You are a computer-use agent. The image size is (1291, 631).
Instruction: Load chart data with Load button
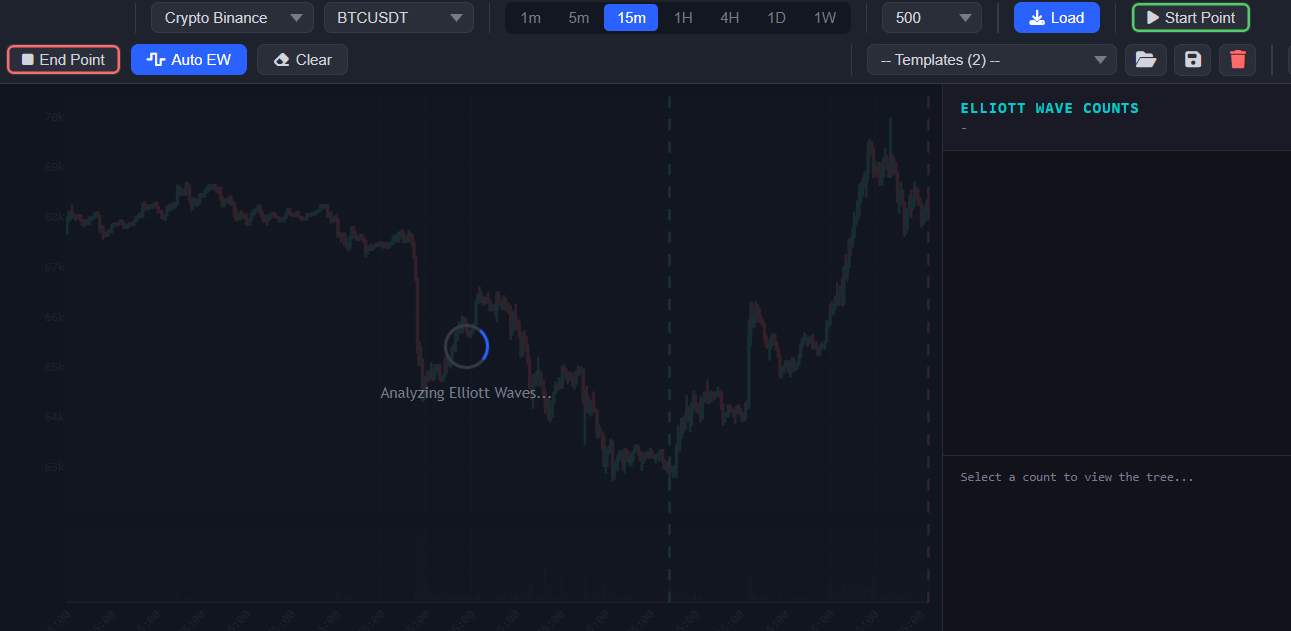(x=1056, y=18)
